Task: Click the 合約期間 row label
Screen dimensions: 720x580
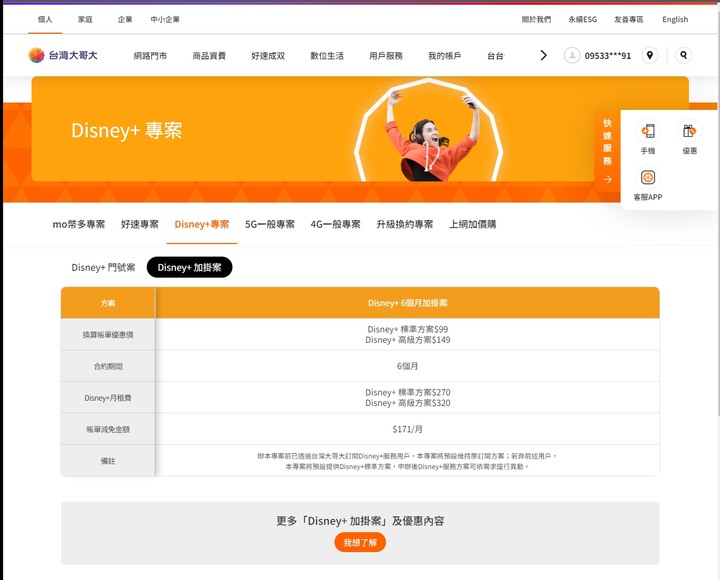Action: 108,366
